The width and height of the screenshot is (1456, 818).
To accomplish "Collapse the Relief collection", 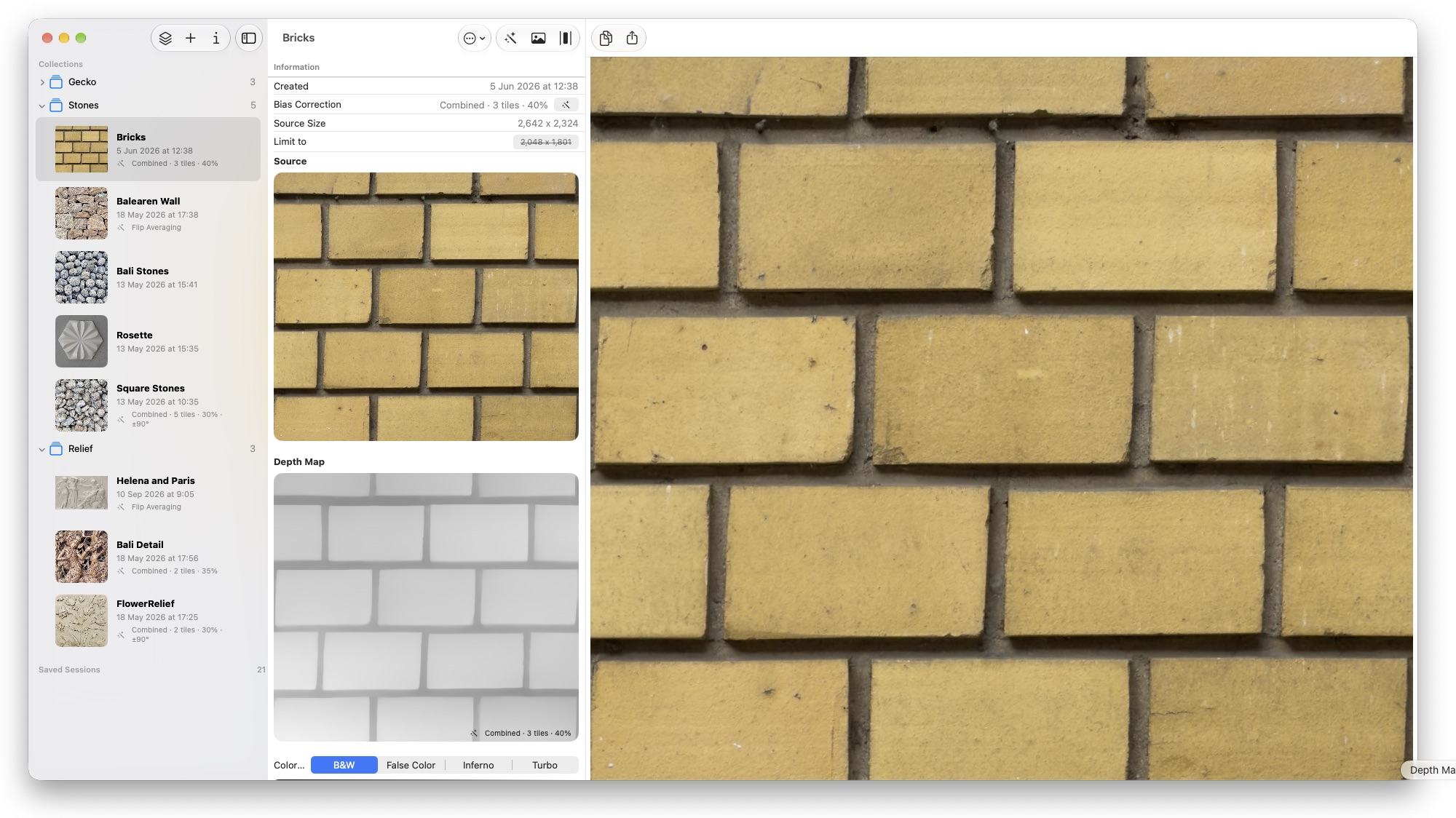I will tap(42, 449).
